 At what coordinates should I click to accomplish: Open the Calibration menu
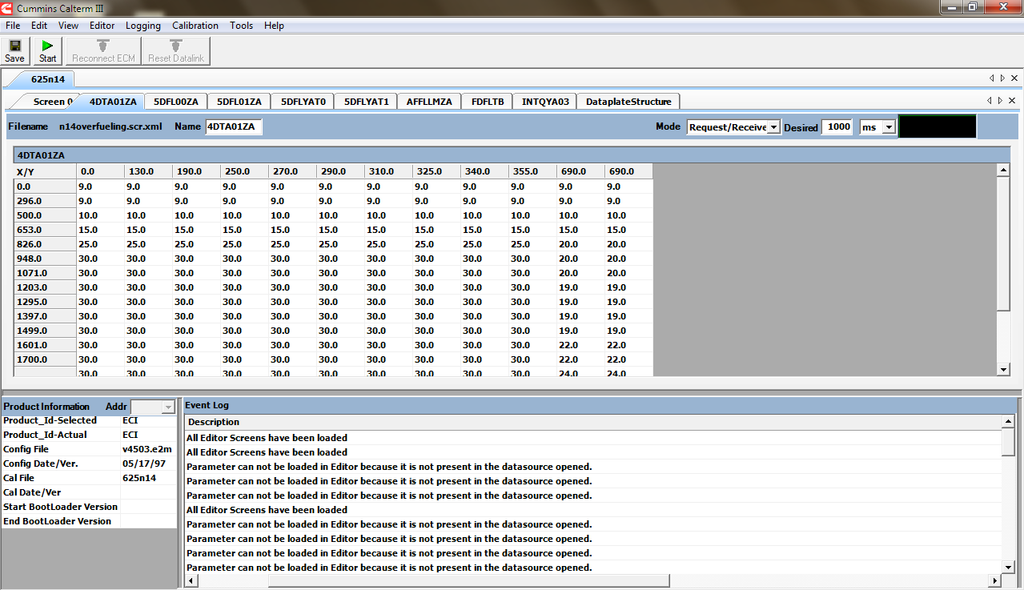(195, 25)
